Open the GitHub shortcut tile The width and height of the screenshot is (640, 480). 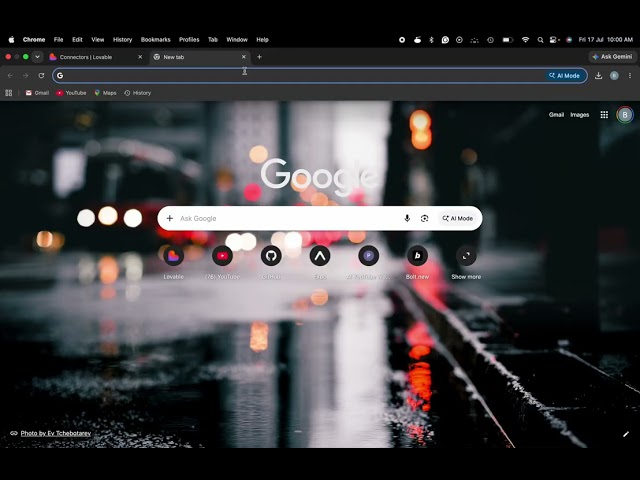pos(271,256)
